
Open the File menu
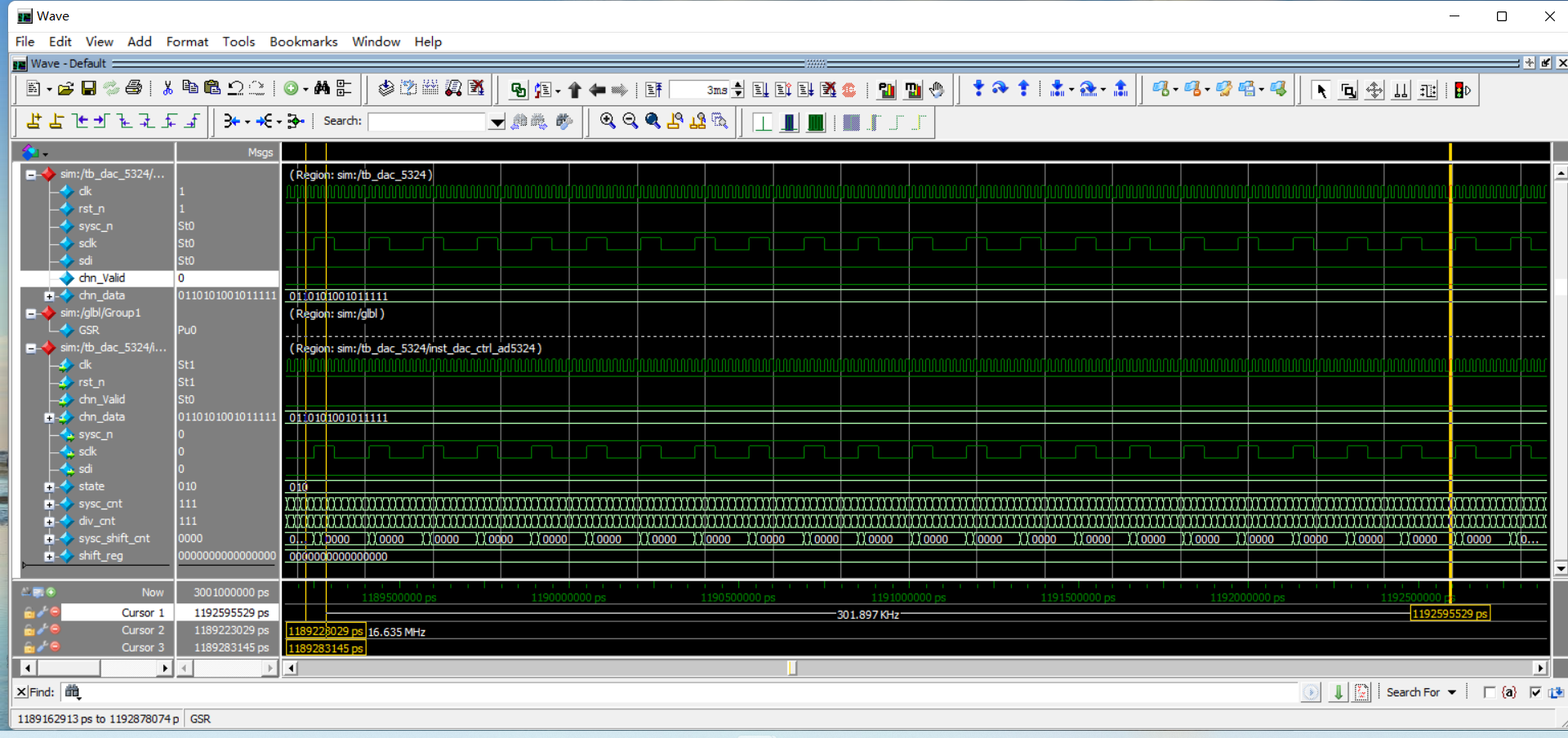[x=25, y=42]
